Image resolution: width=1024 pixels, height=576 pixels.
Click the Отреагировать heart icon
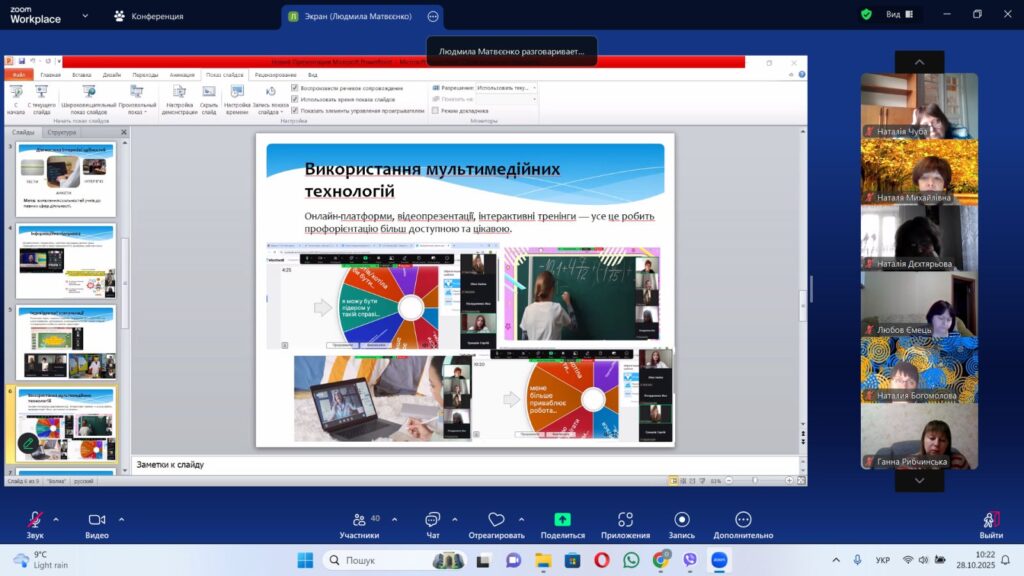pos(496,520)
